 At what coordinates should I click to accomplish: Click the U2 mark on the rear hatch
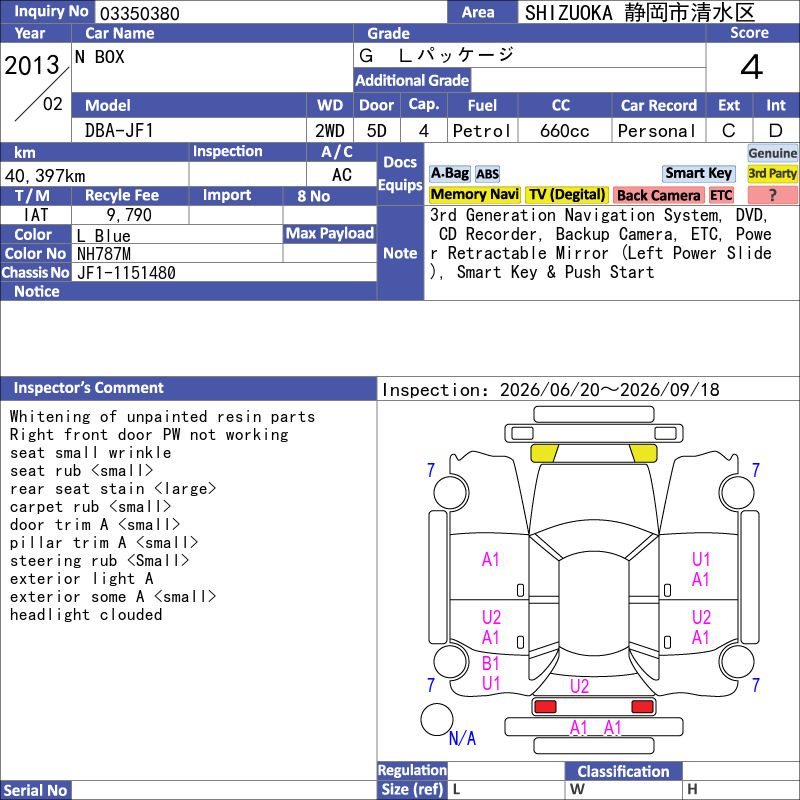click(x=579, y=686)
